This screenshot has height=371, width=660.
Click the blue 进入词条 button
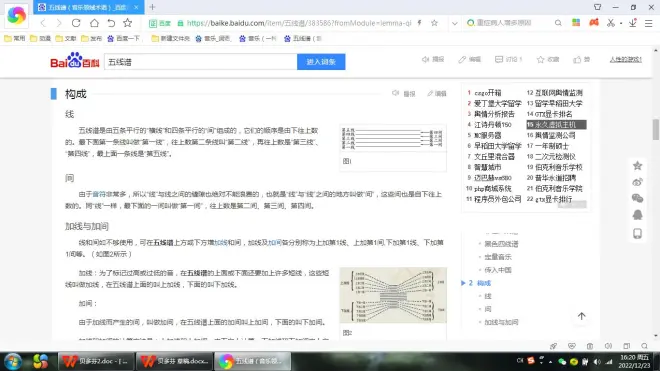click(x=321, y=62)
